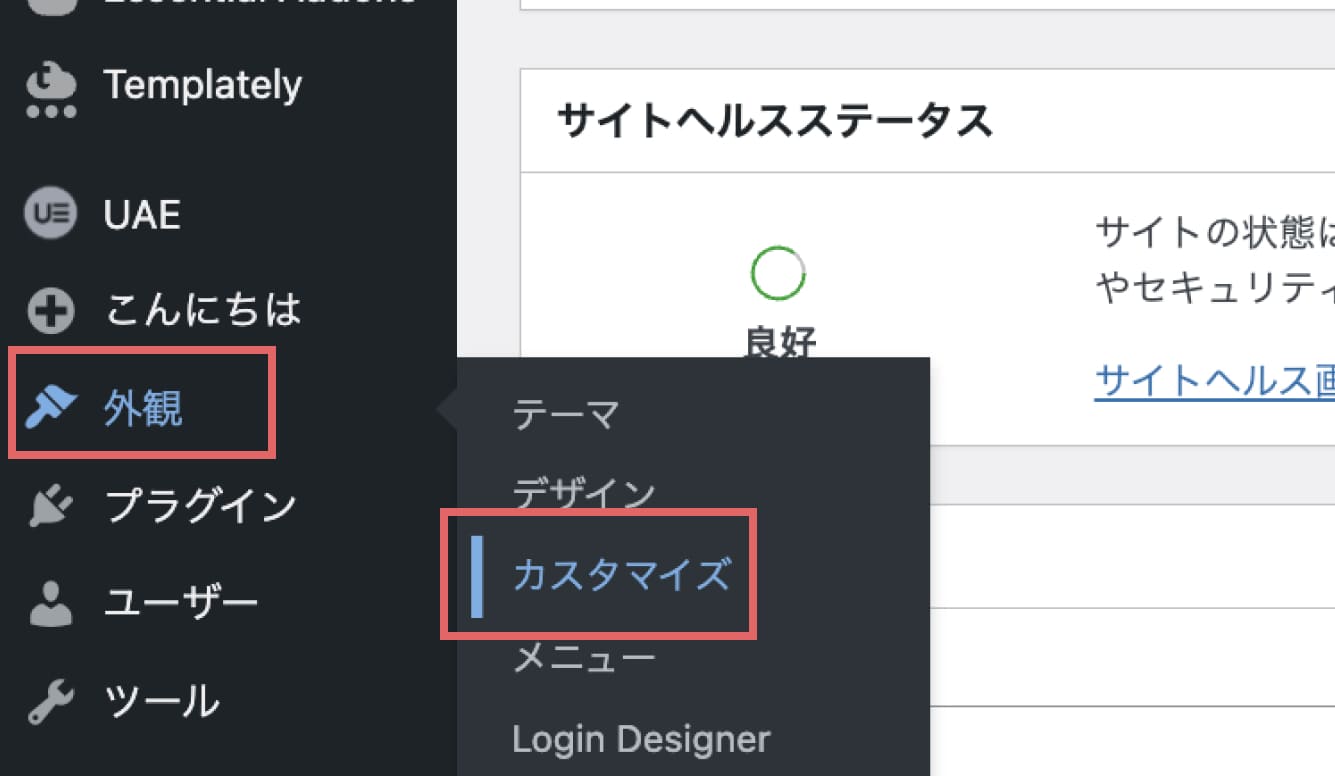
Task: Launch Login Designer from the submenu
Action: [641, 738]
